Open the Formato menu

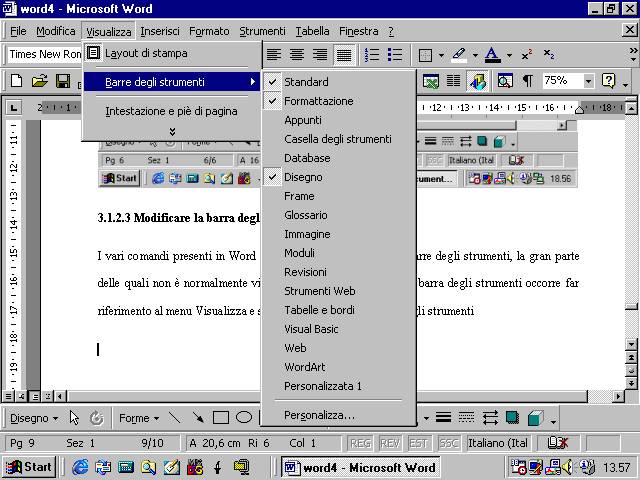click(209, 31)
